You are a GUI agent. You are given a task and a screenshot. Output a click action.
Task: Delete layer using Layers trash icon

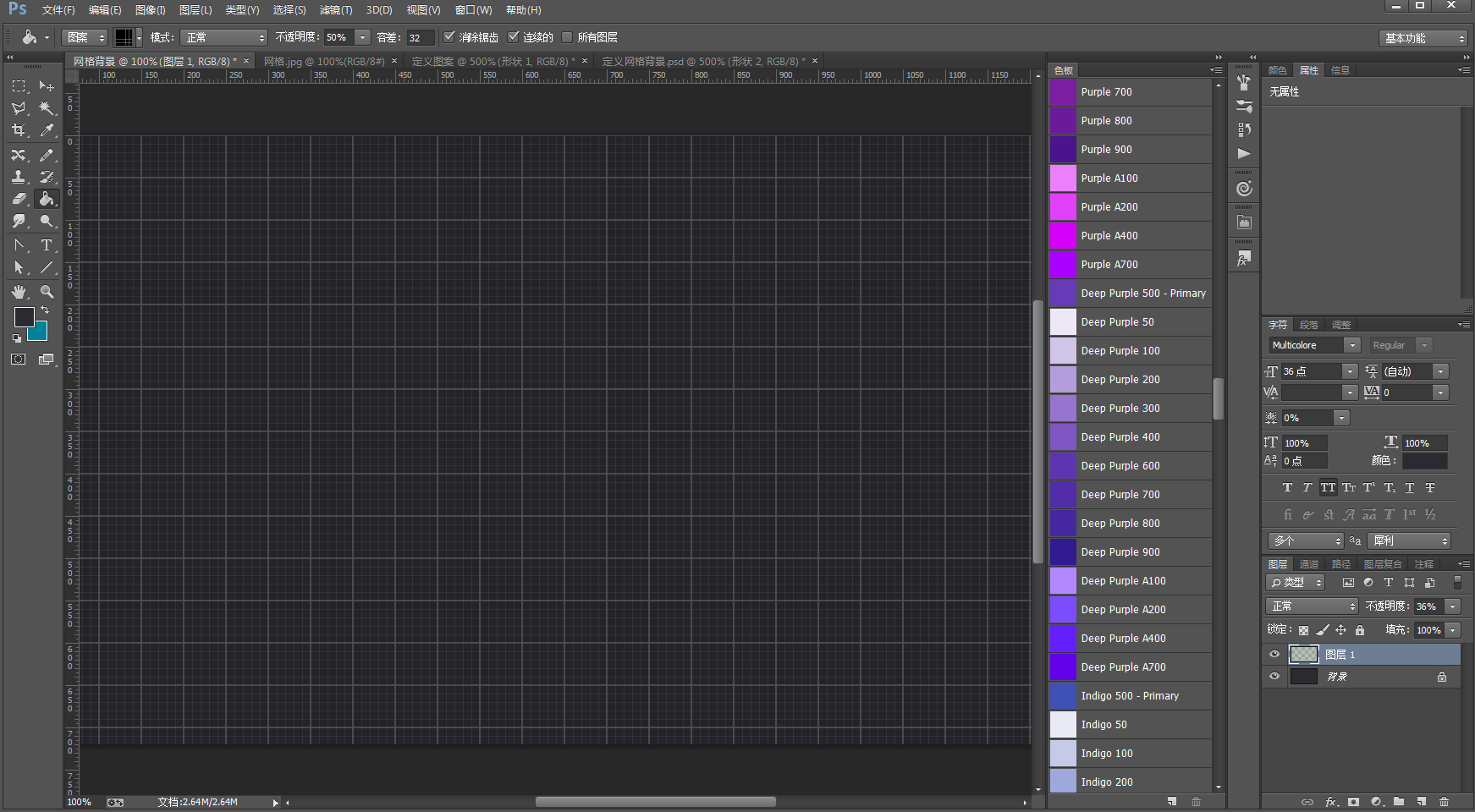click(1445, 801)
